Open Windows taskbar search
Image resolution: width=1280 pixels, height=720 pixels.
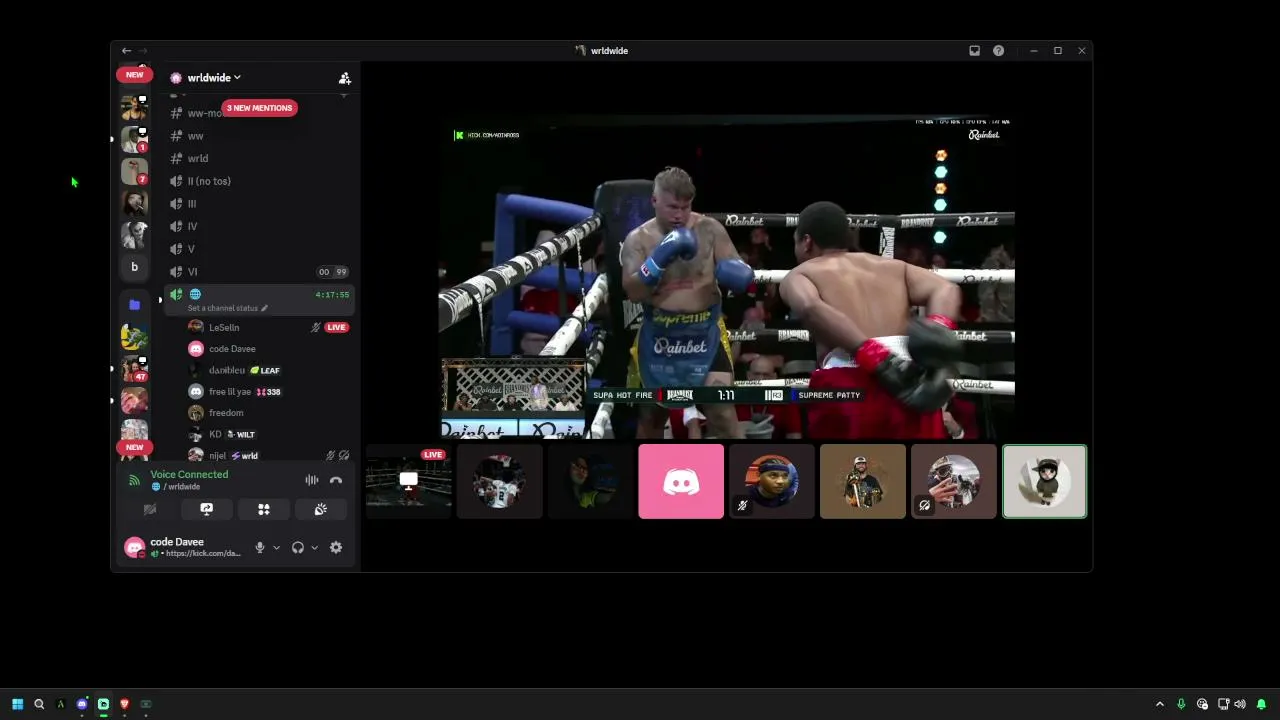[x=39, y=704]
